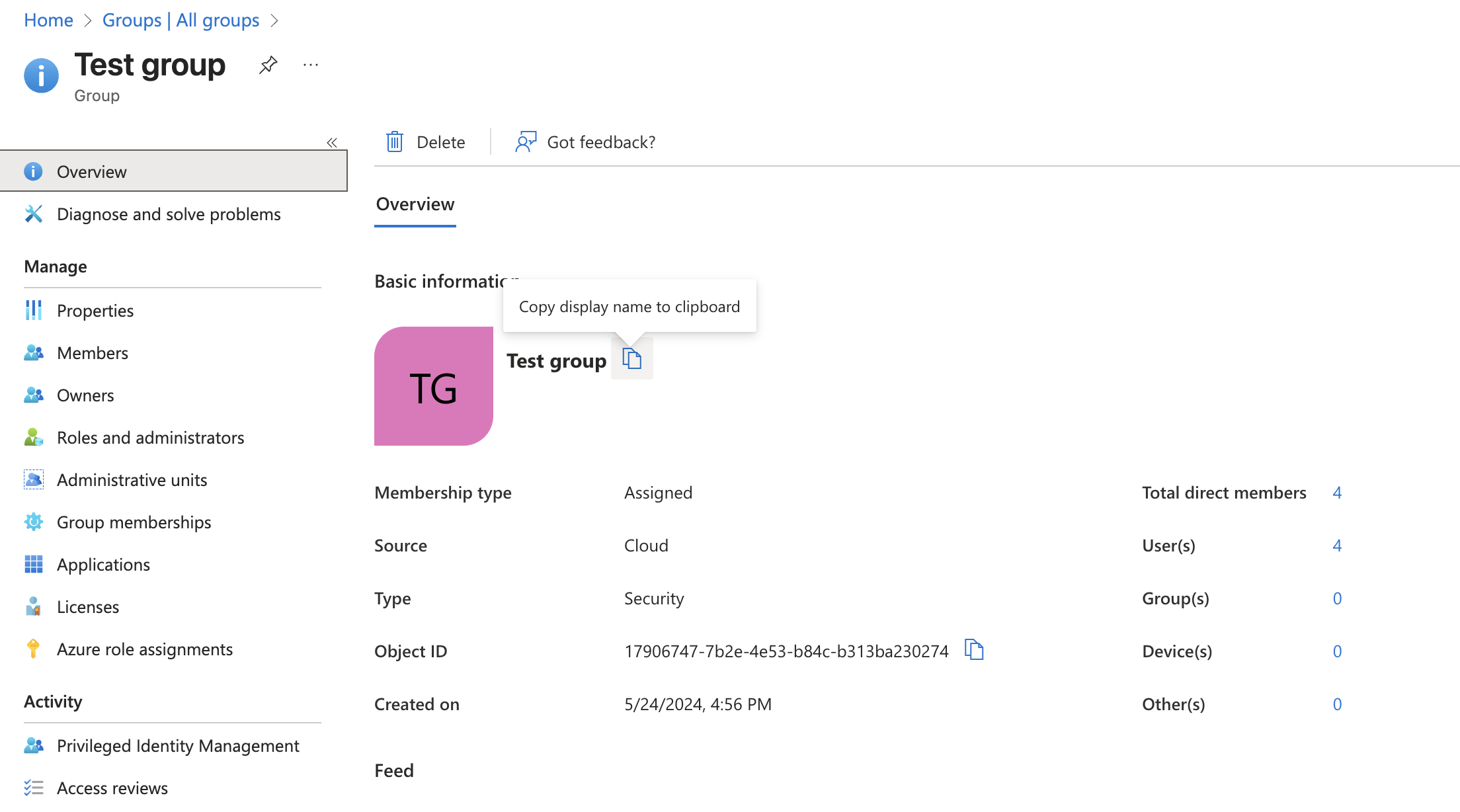Image resolution: width=1460 pixels, height=812 pixels.
Task: Click the Access reviews checklist icon
Action: coord(34,788)
